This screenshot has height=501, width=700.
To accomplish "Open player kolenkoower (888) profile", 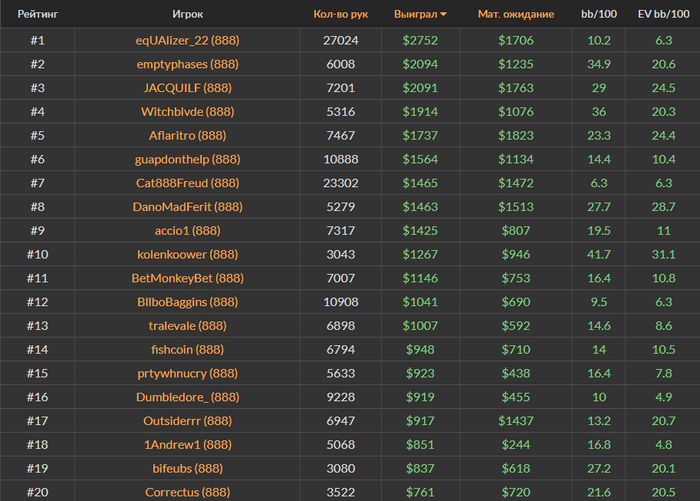I will click(188, 255).
